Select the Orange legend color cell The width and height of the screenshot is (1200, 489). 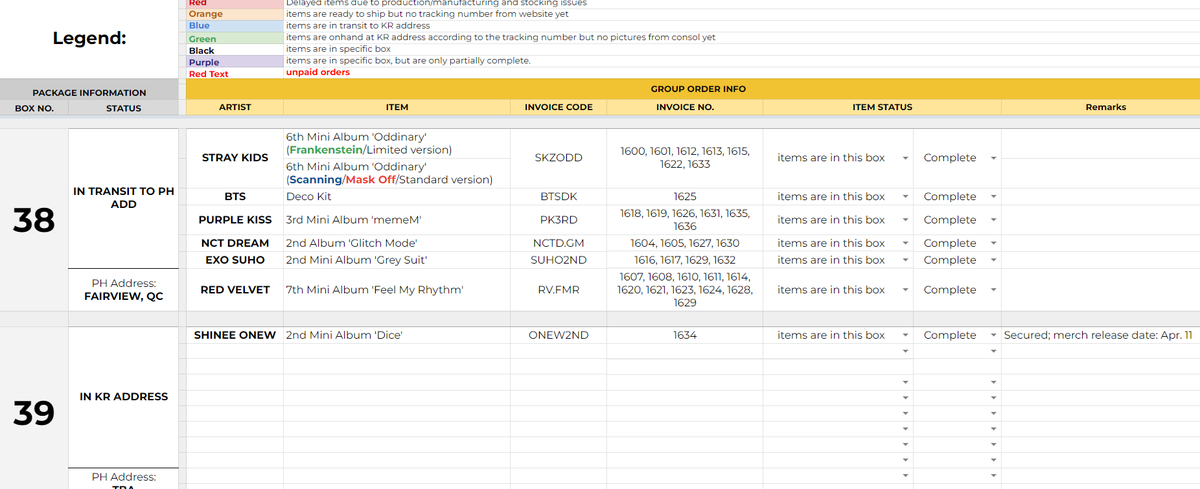235,14
